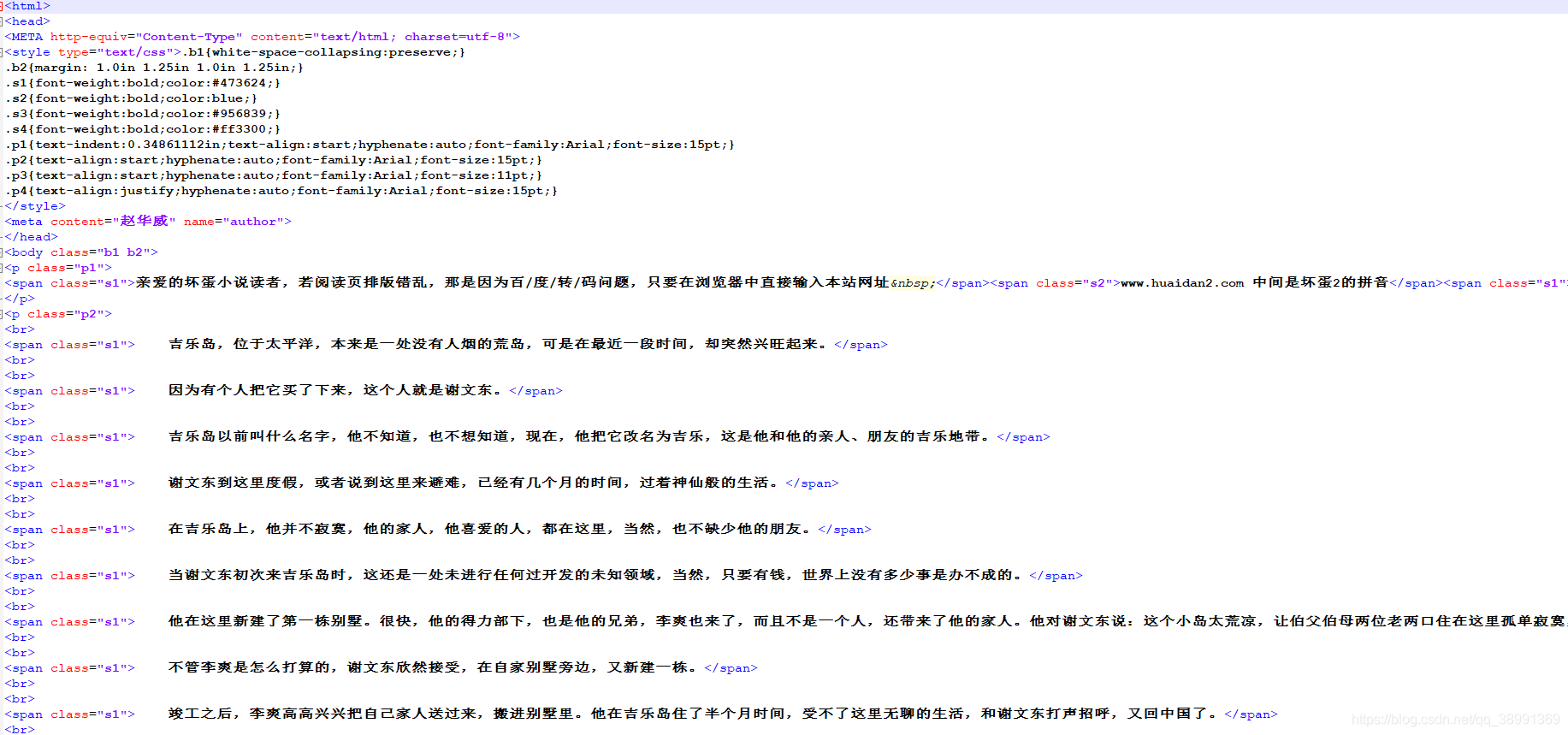Click the </span> after 过着神仙般的生活。

[x=813, y=483]
